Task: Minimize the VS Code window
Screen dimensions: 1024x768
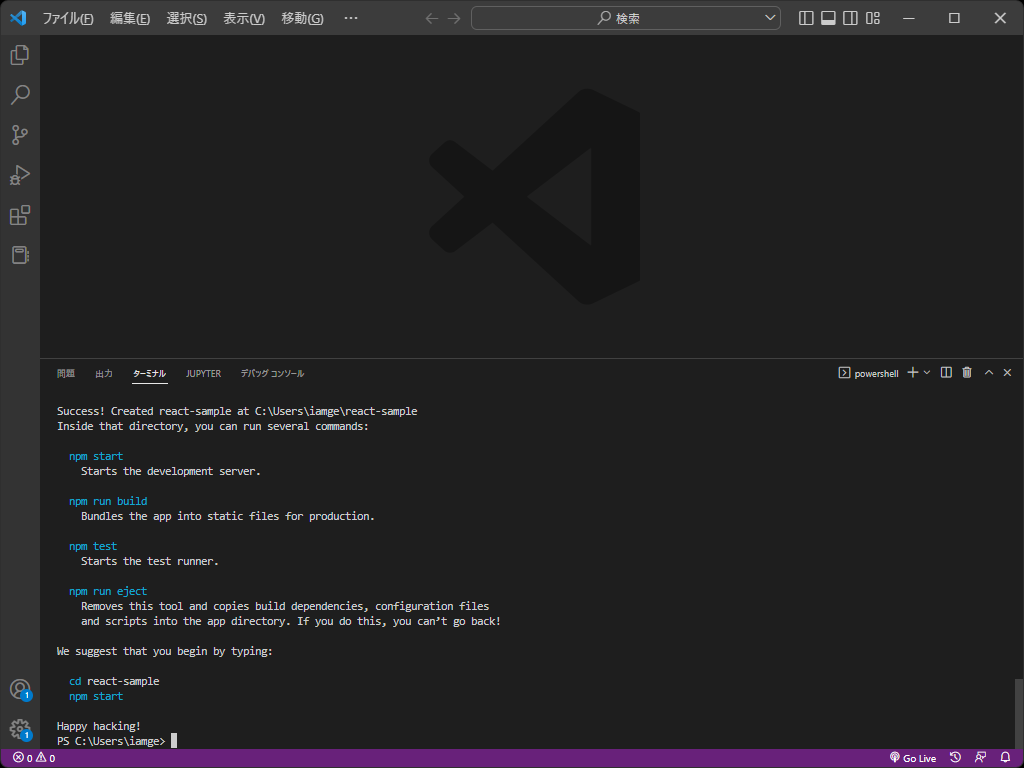Action: 908,18
